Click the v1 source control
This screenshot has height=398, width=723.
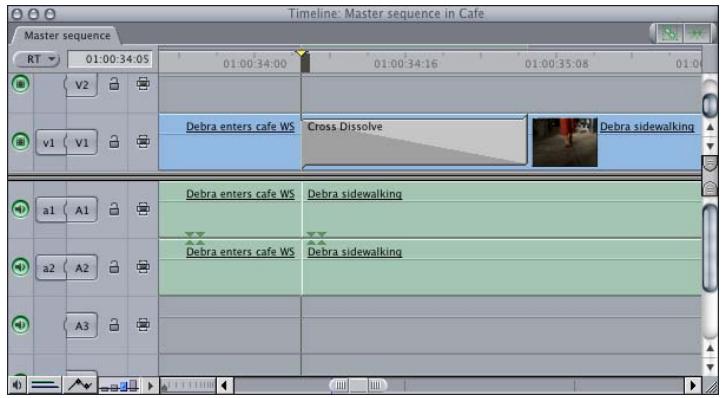49,143
